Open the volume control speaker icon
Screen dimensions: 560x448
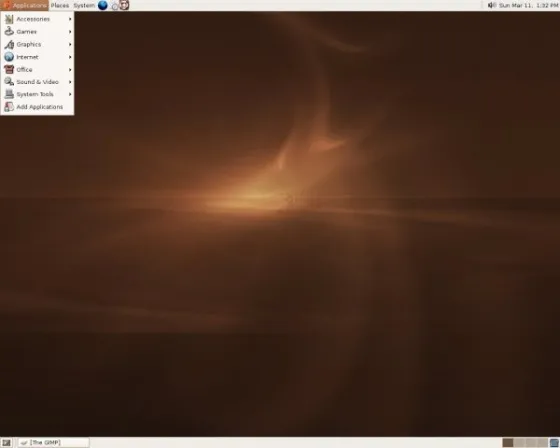click(492, 5)
